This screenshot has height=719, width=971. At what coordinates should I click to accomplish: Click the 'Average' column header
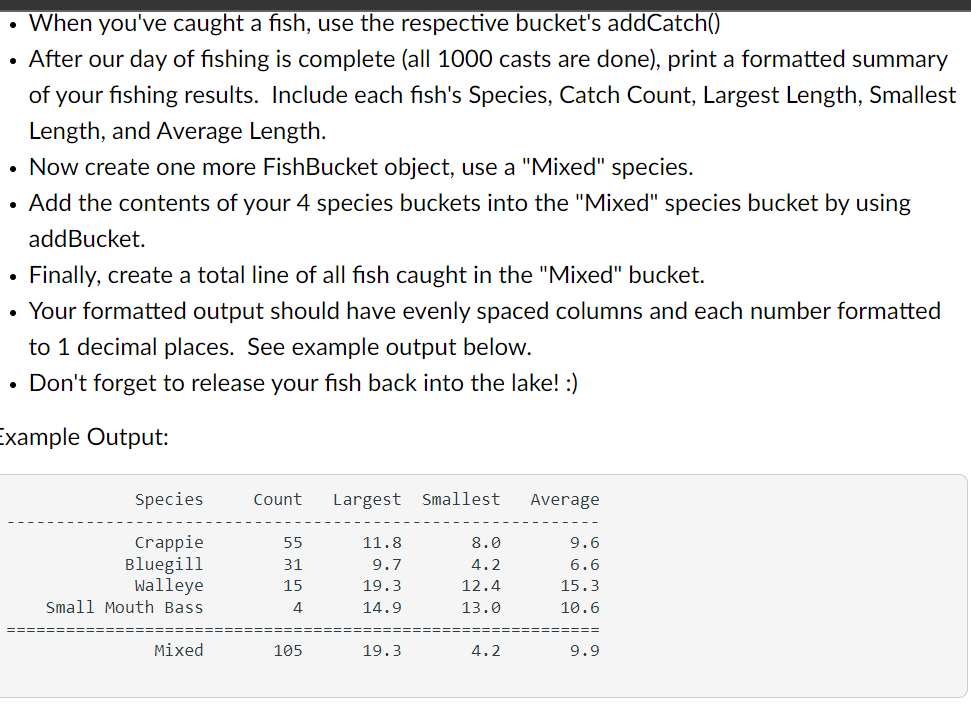pos(565,500)
